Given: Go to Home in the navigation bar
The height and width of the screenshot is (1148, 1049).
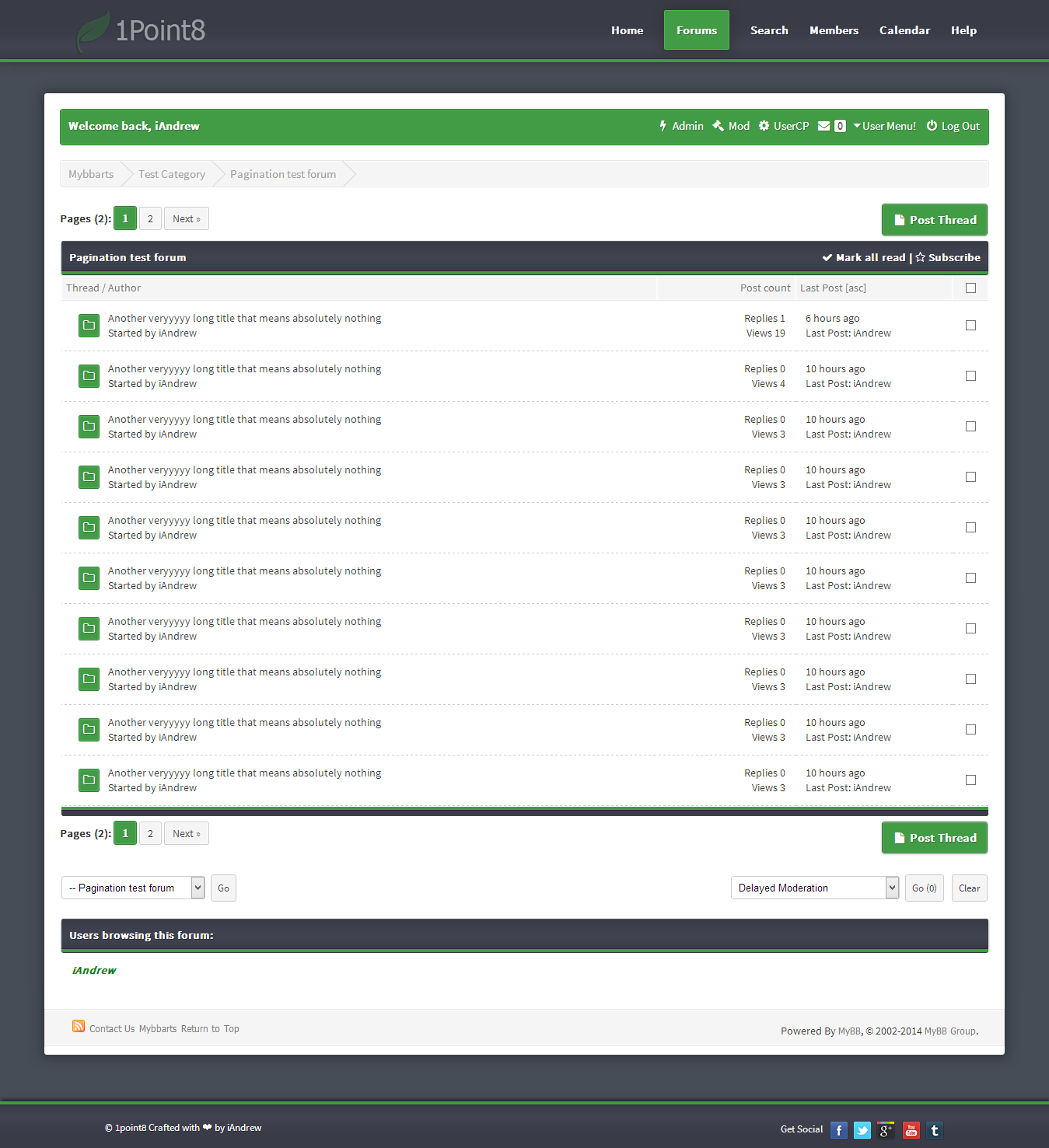Looking at the screenshot, I should coord(627,30).
